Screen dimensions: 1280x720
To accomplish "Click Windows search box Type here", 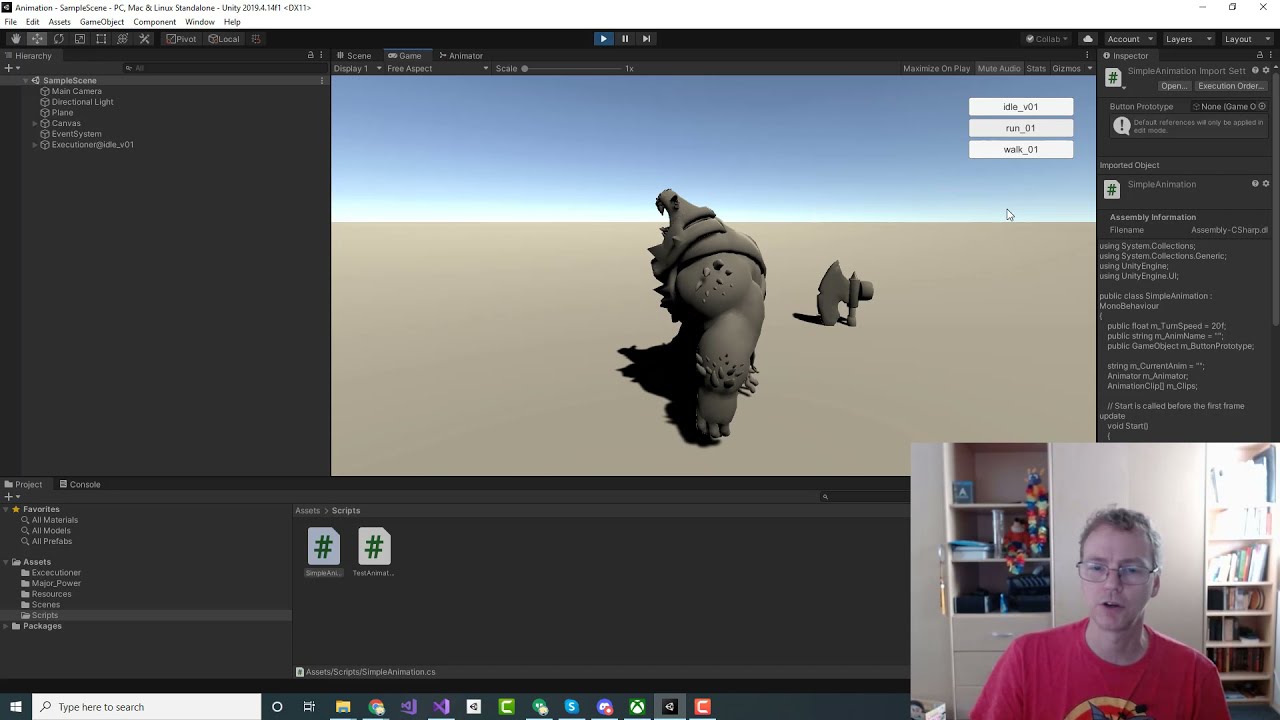I will 146,707.
